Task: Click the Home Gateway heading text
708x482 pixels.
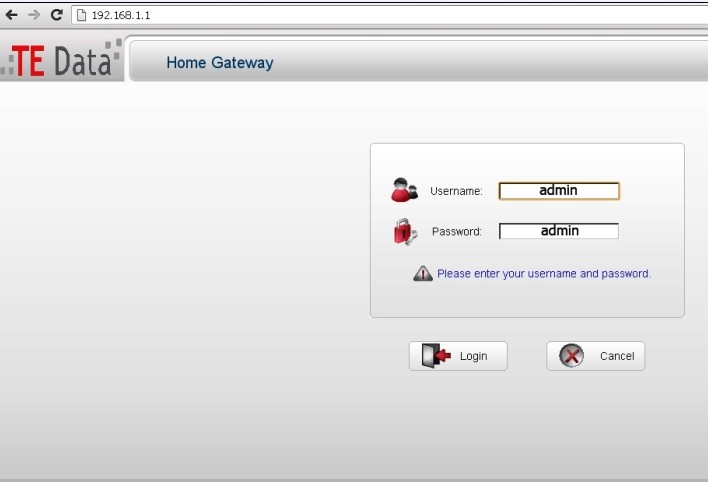Action: coord(220,62)
